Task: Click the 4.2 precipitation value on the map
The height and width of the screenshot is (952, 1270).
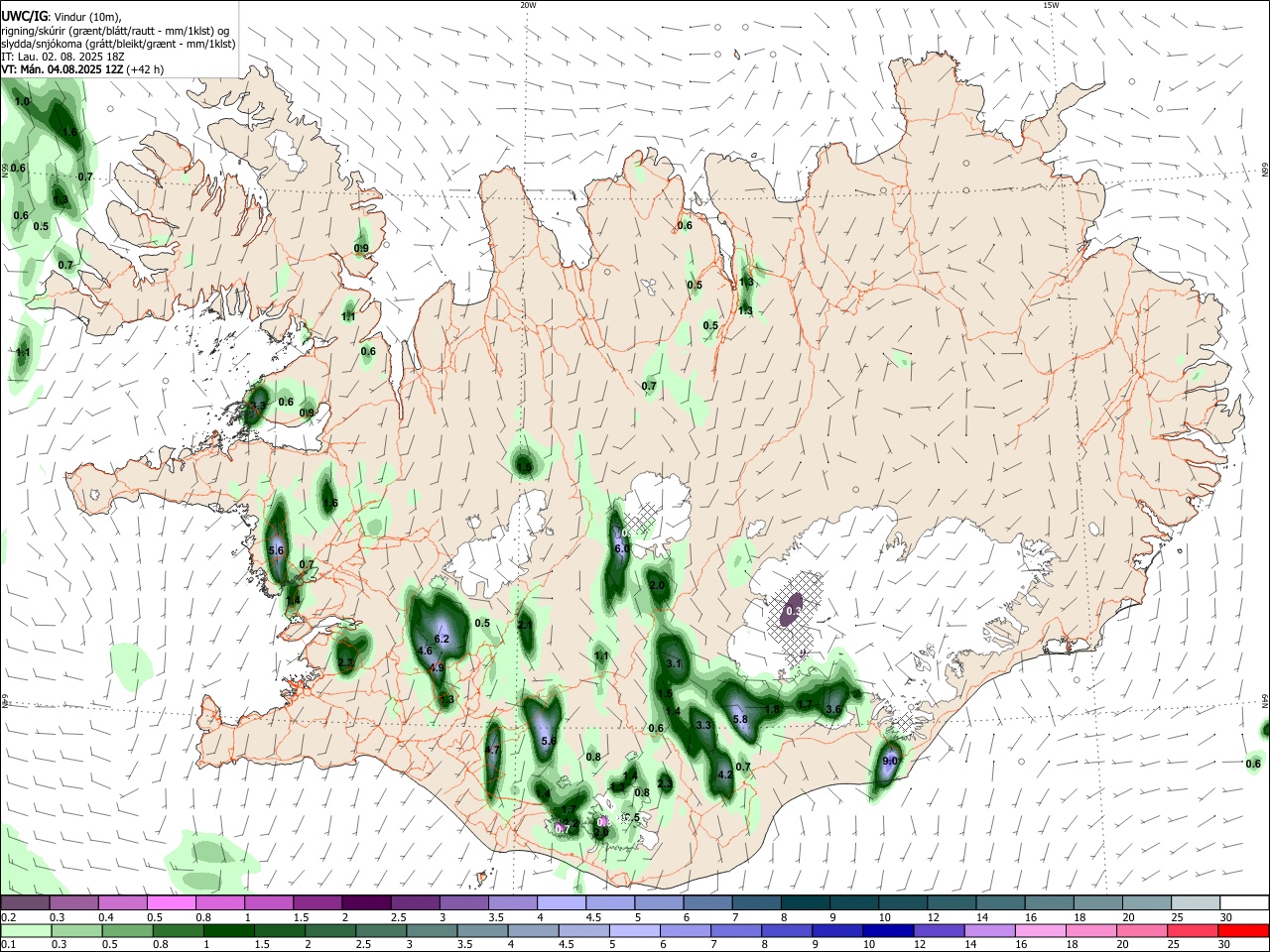Action: click(x=724, y=774)
